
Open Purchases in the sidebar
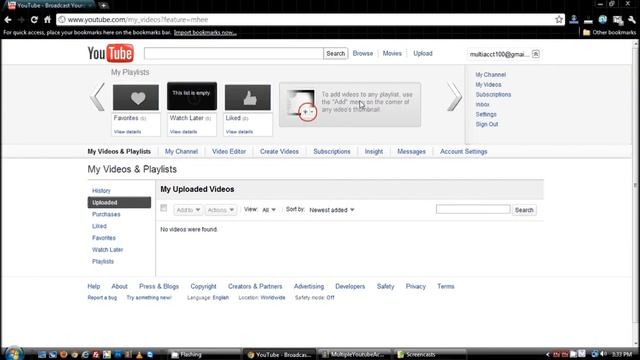coord(106,214)
